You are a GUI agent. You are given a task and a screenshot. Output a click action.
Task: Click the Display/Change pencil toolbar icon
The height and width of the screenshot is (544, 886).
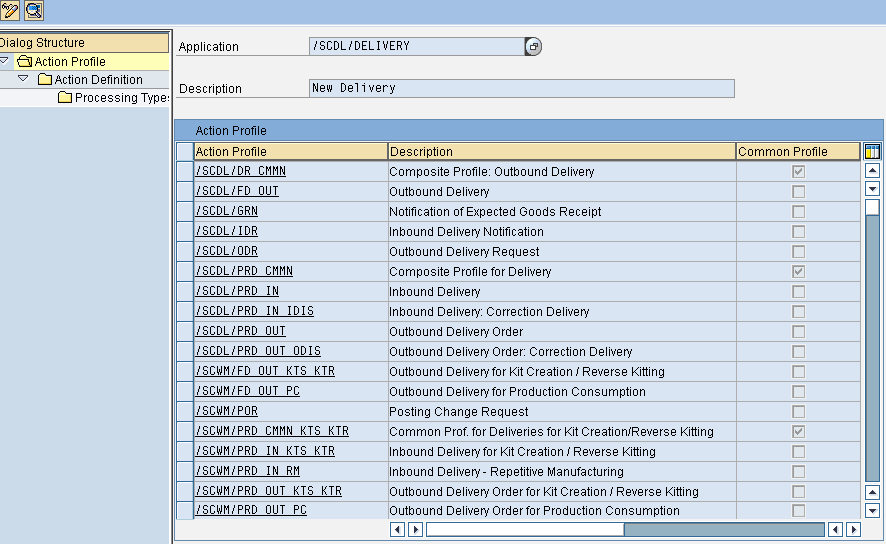click(x=10, y=11)
